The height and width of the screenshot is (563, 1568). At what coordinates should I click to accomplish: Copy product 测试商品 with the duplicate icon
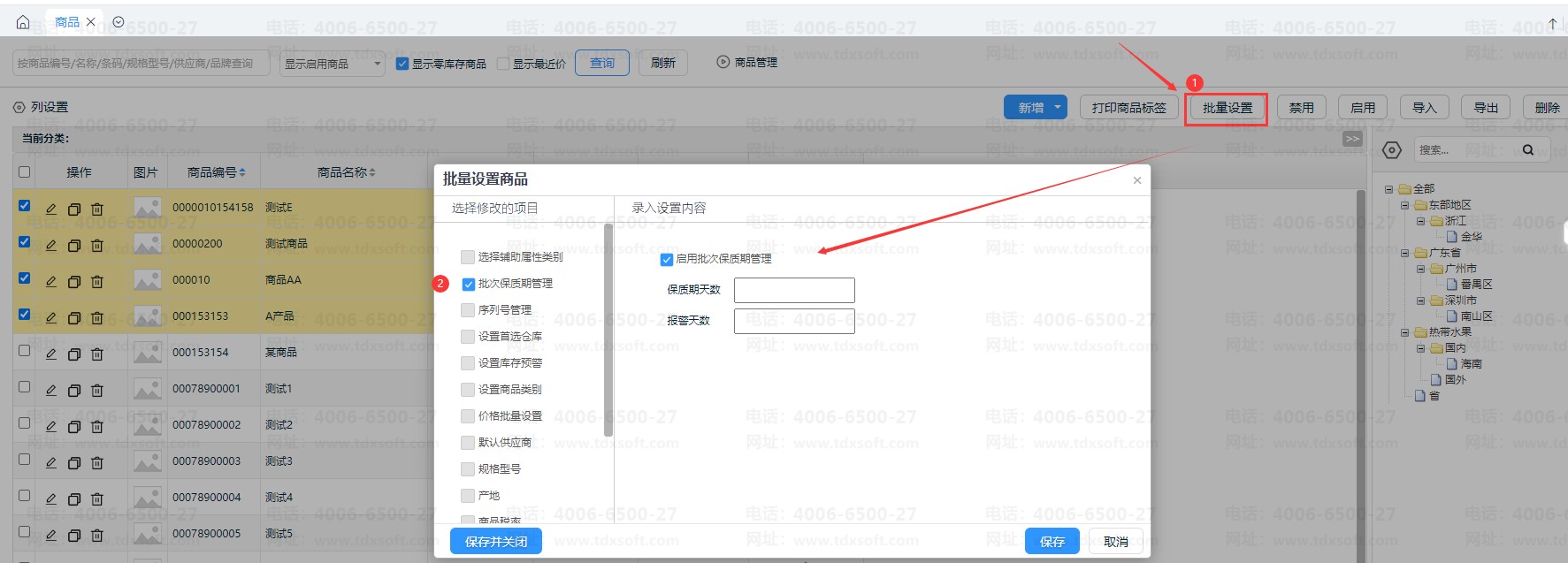pyautogui.click(x=74, y=245)
